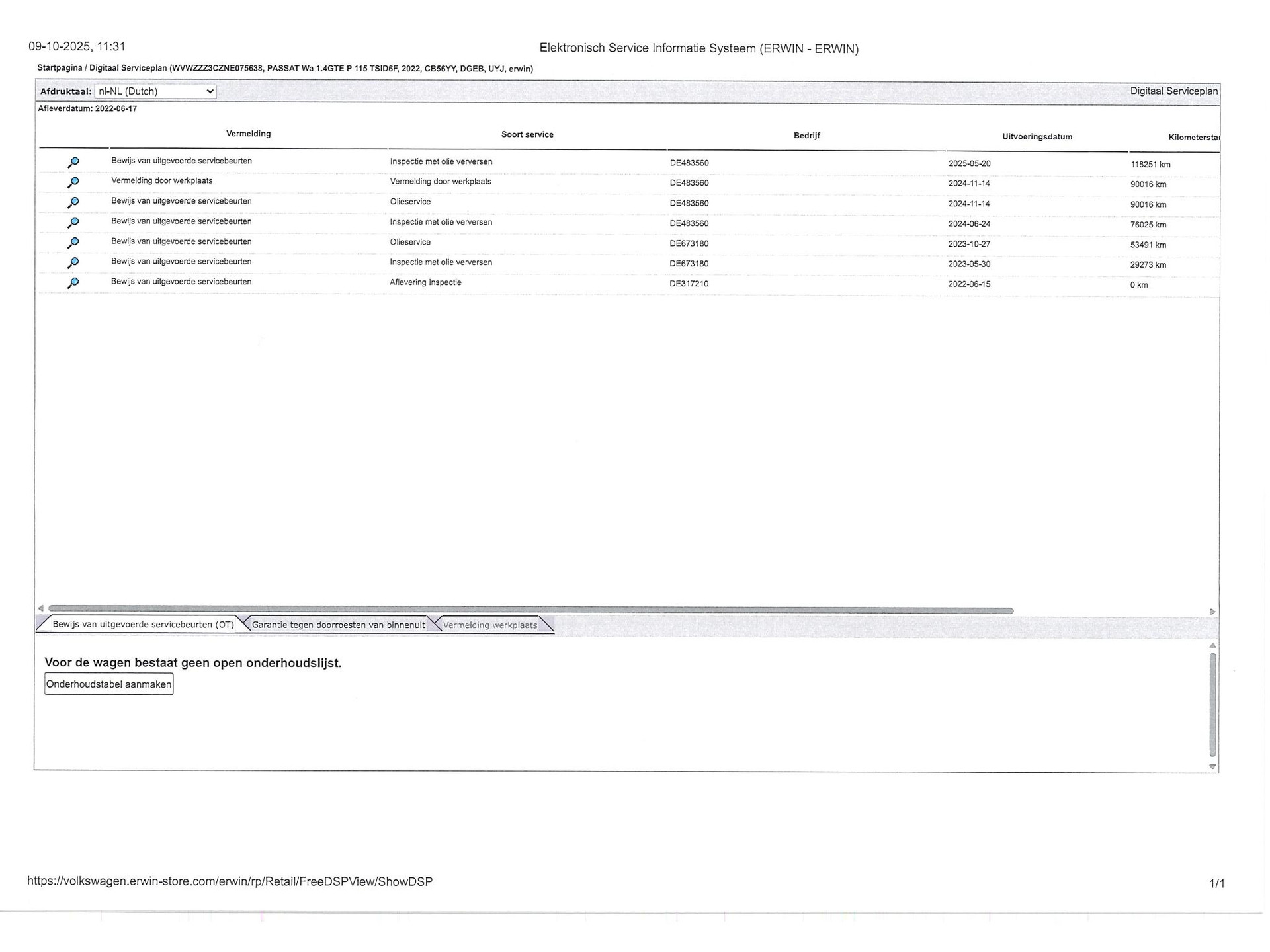Open details for 29273 km inspection row
The image size is (1270, 952).
click(x=73, y=262)
